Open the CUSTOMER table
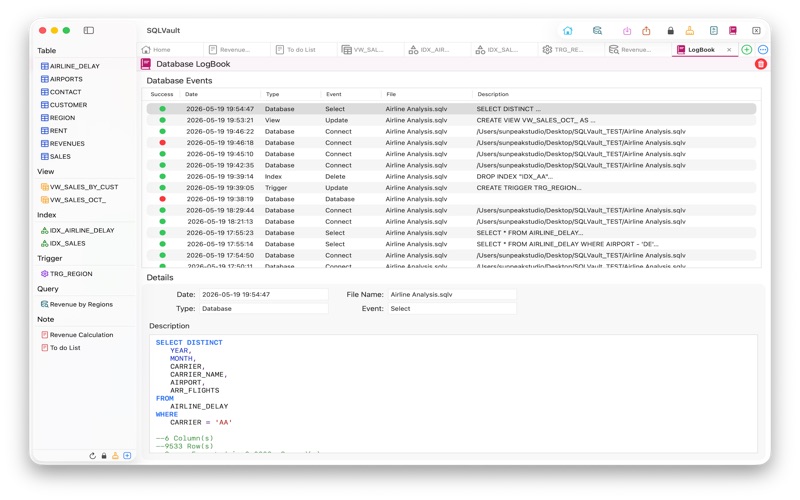800x500 pixels. click(x=64, y=105)
